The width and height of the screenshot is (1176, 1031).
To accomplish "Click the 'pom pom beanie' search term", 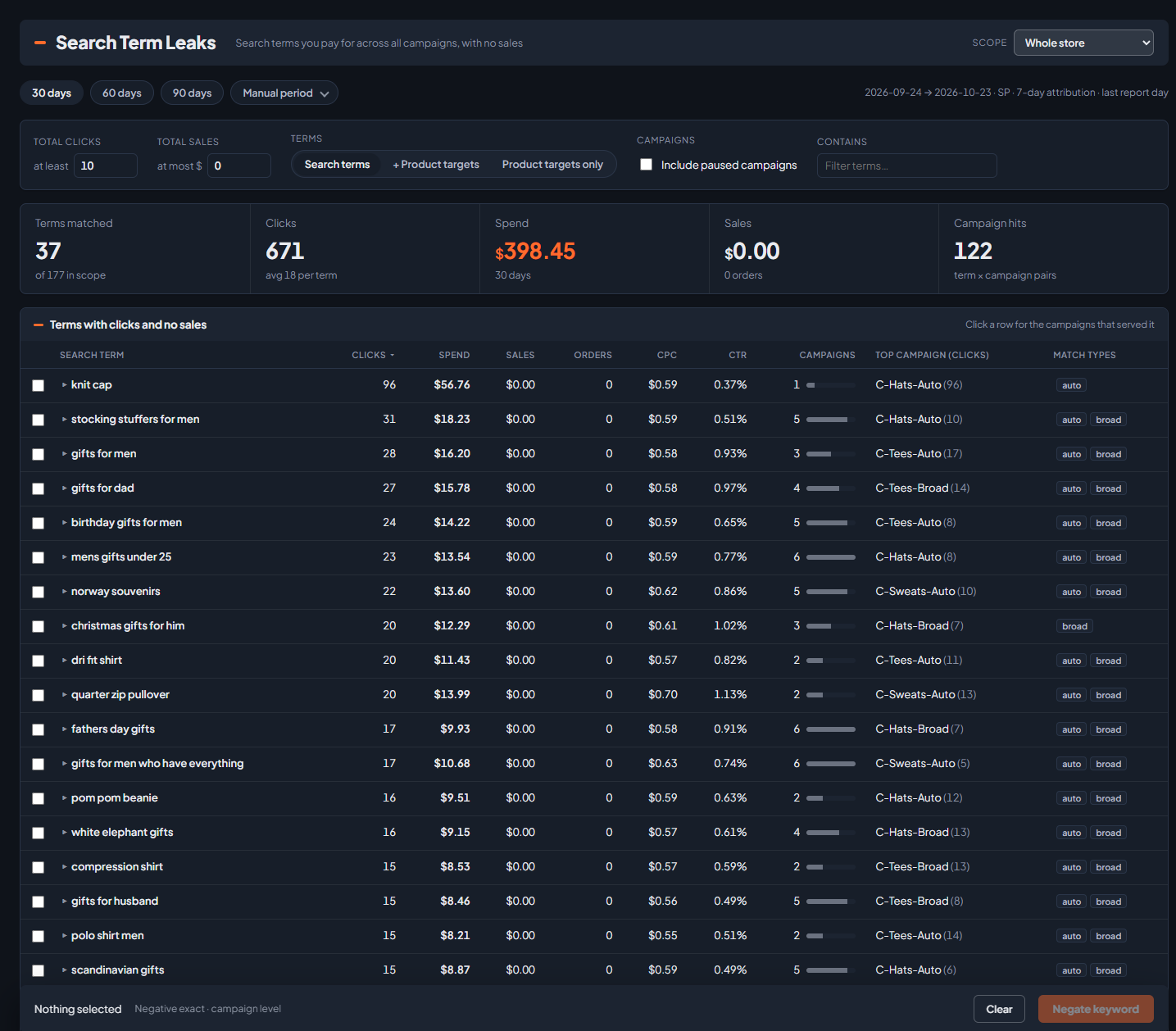I will click(114, 797).
